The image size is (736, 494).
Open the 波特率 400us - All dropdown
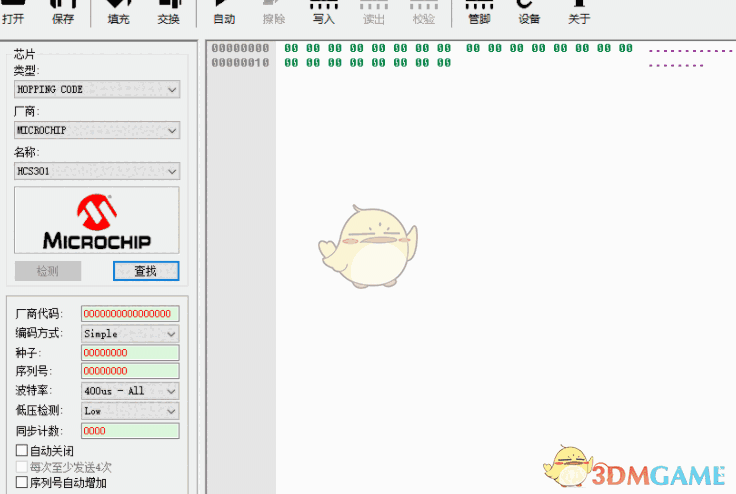130,391
